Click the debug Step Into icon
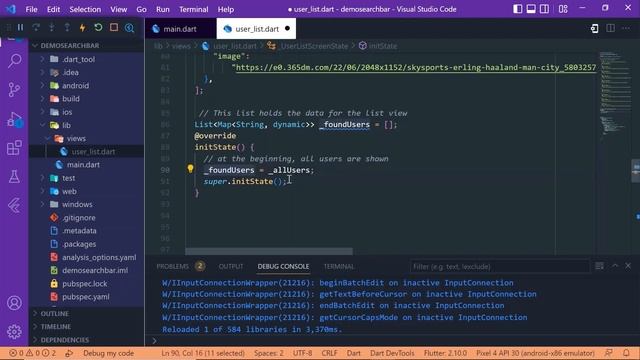Screen dimensions: 640x360 pyautogui.click(x=51, y=28)
